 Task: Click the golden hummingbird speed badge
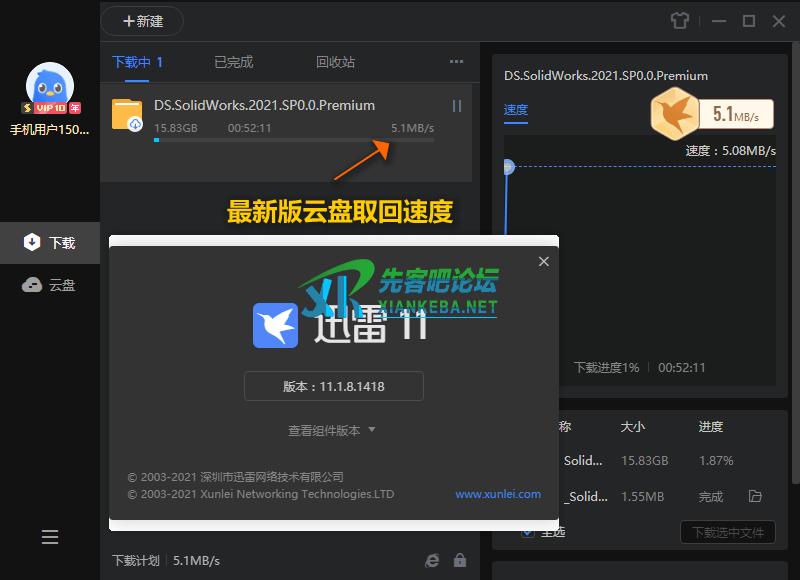674,114
